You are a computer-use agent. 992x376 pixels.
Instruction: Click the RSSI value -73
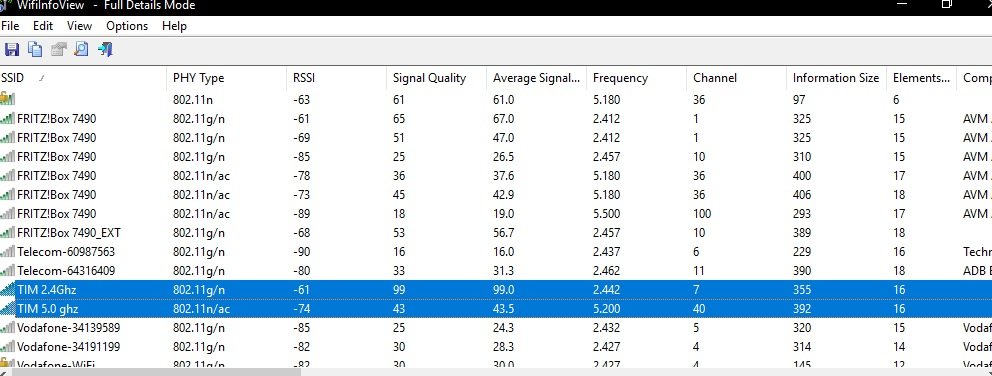[x=301, y=194]
